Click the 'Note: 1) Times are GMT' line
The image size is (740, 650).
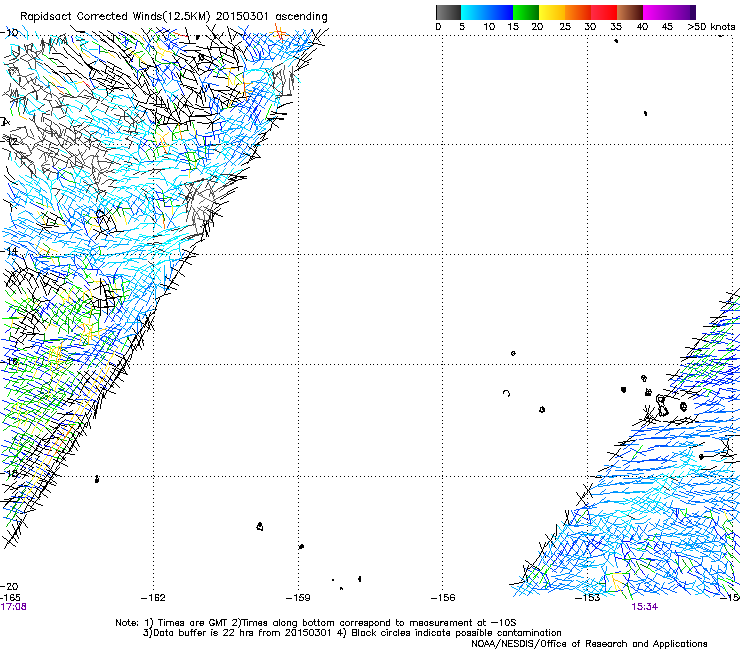(316, 623)
